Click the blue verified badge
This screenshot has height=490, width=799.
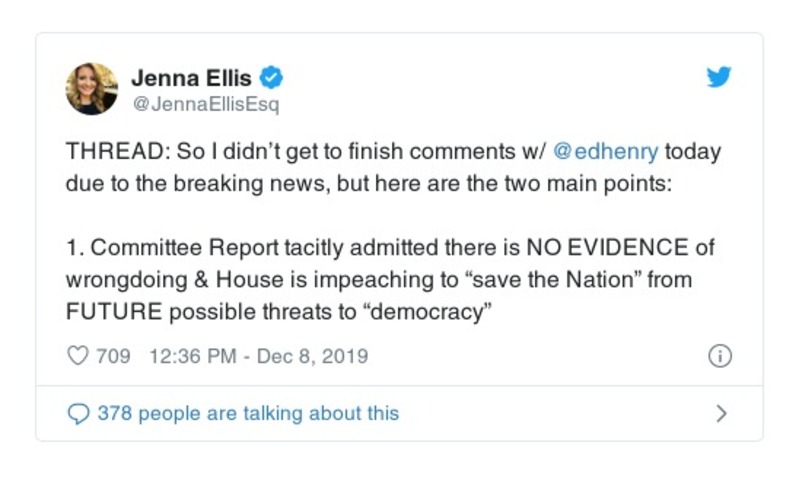tap(271, 77)
